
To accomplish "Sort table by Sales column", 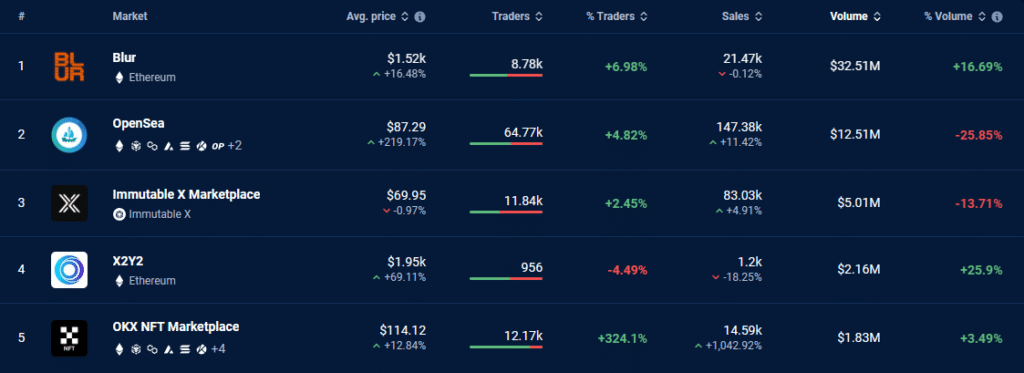I will click(x=742, y=16).
